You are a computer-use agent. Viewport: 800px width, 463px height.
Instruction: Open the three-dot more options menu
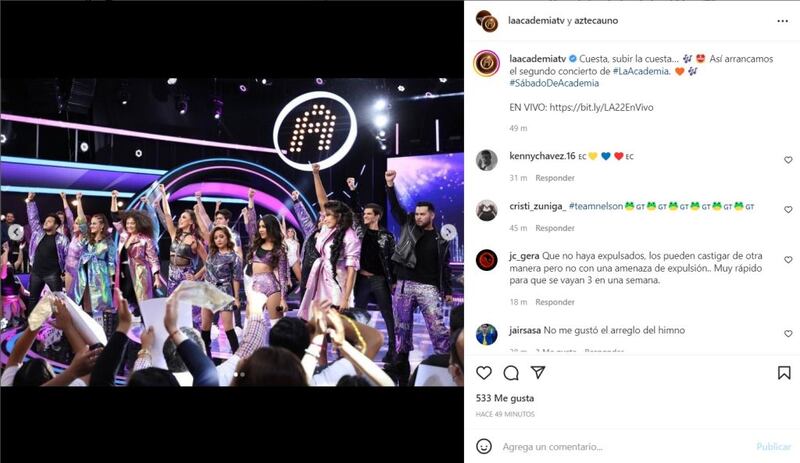pos(782,21)
